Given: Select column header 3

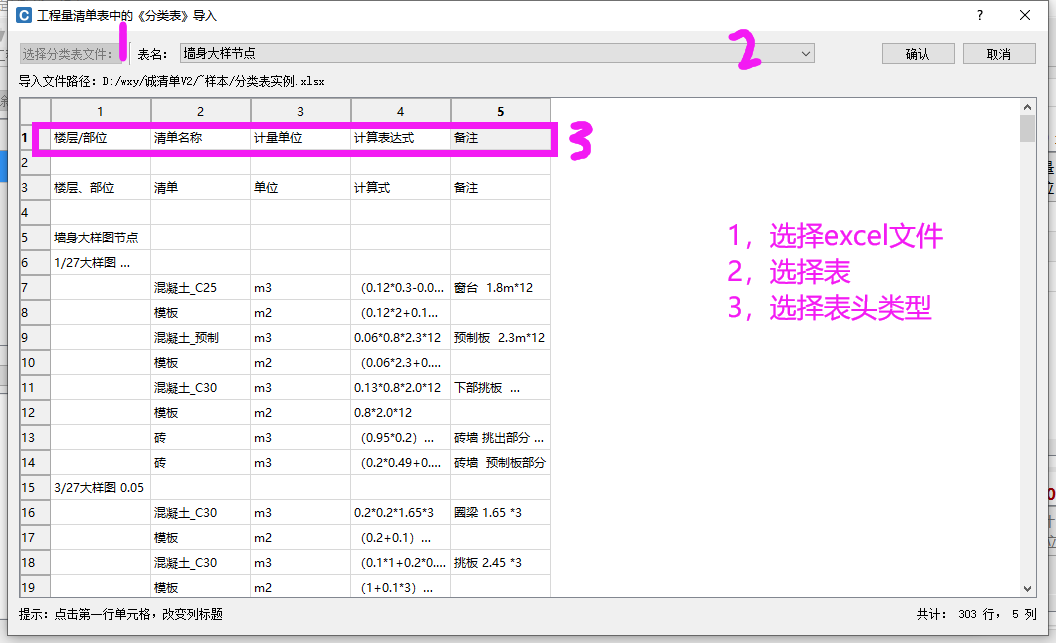Looking at the screenshot, I should 300,111.
